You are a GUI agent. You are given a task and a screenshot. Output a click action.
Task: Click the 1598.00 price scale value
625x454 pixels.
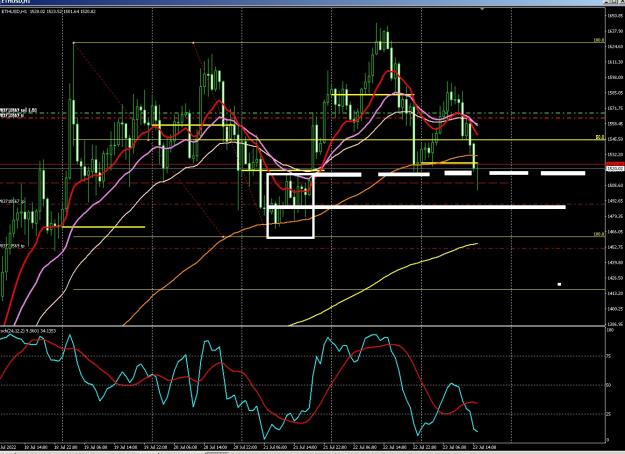pyautogui.click(x=615, y=77)
